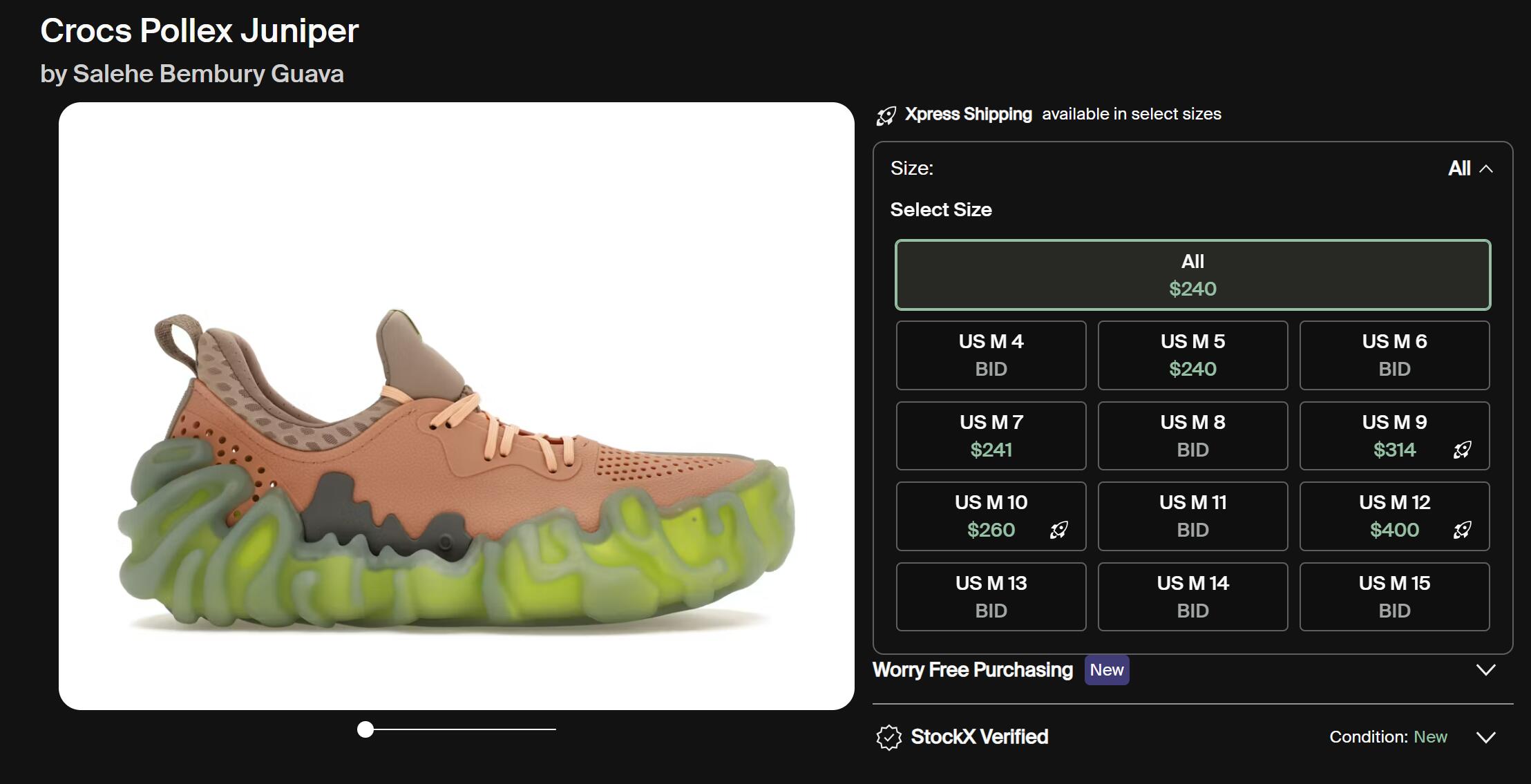1531x784 pixels.
Task: Place a bid on size US M 11
Action: pos(1192,516)
